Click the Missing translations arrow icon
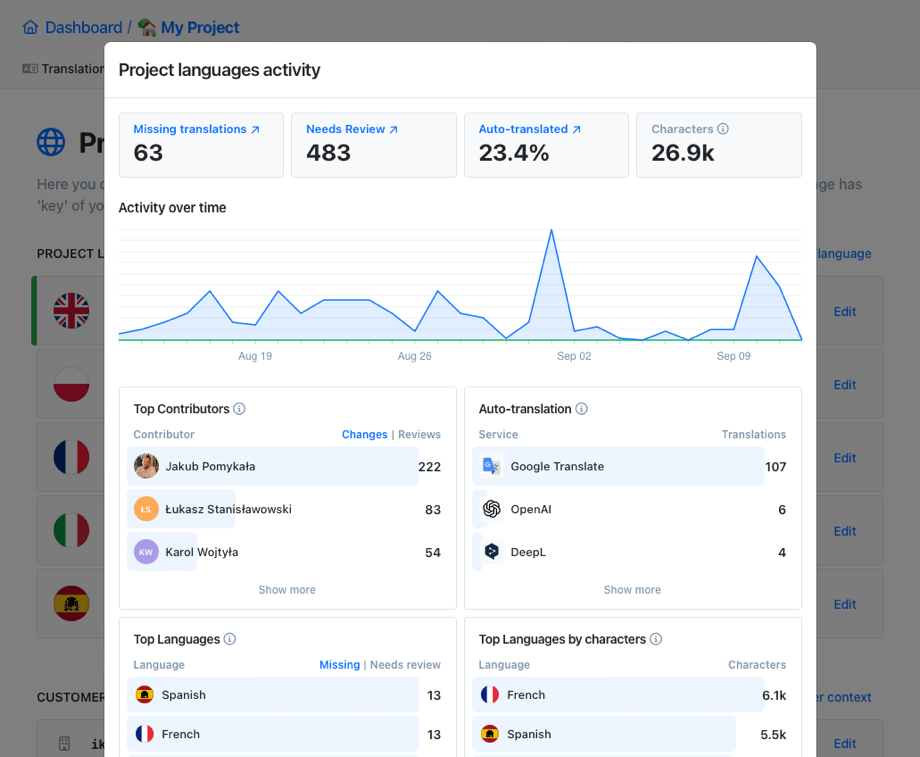This screenshot has width=920, height=757. pyautogui.click(x=255, y=130)
